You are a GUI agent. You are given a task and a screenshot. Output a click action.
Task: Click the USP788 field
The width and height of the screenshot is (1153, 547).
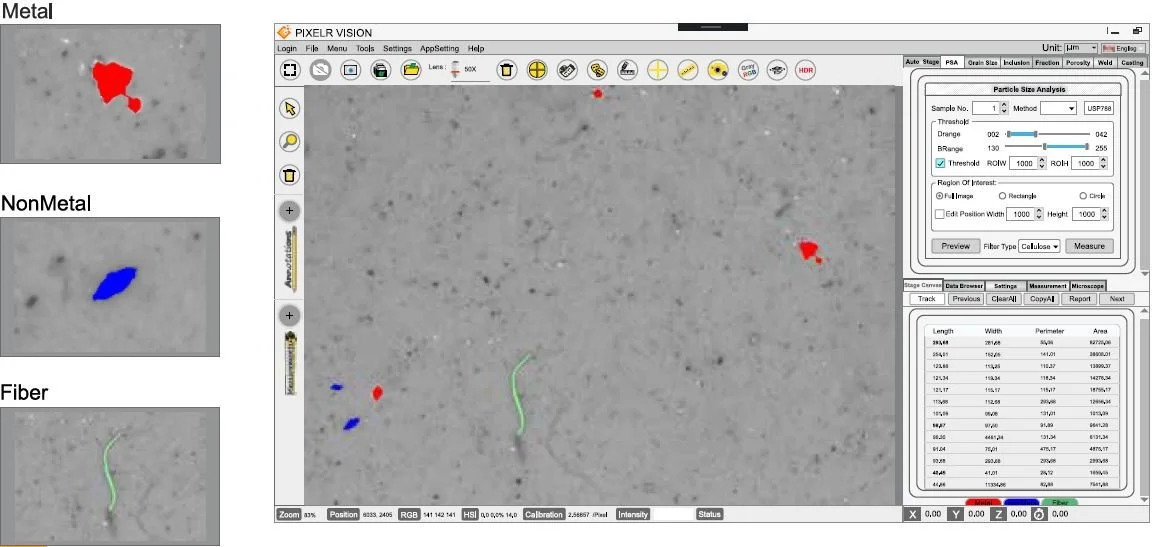coord(1099,108)
